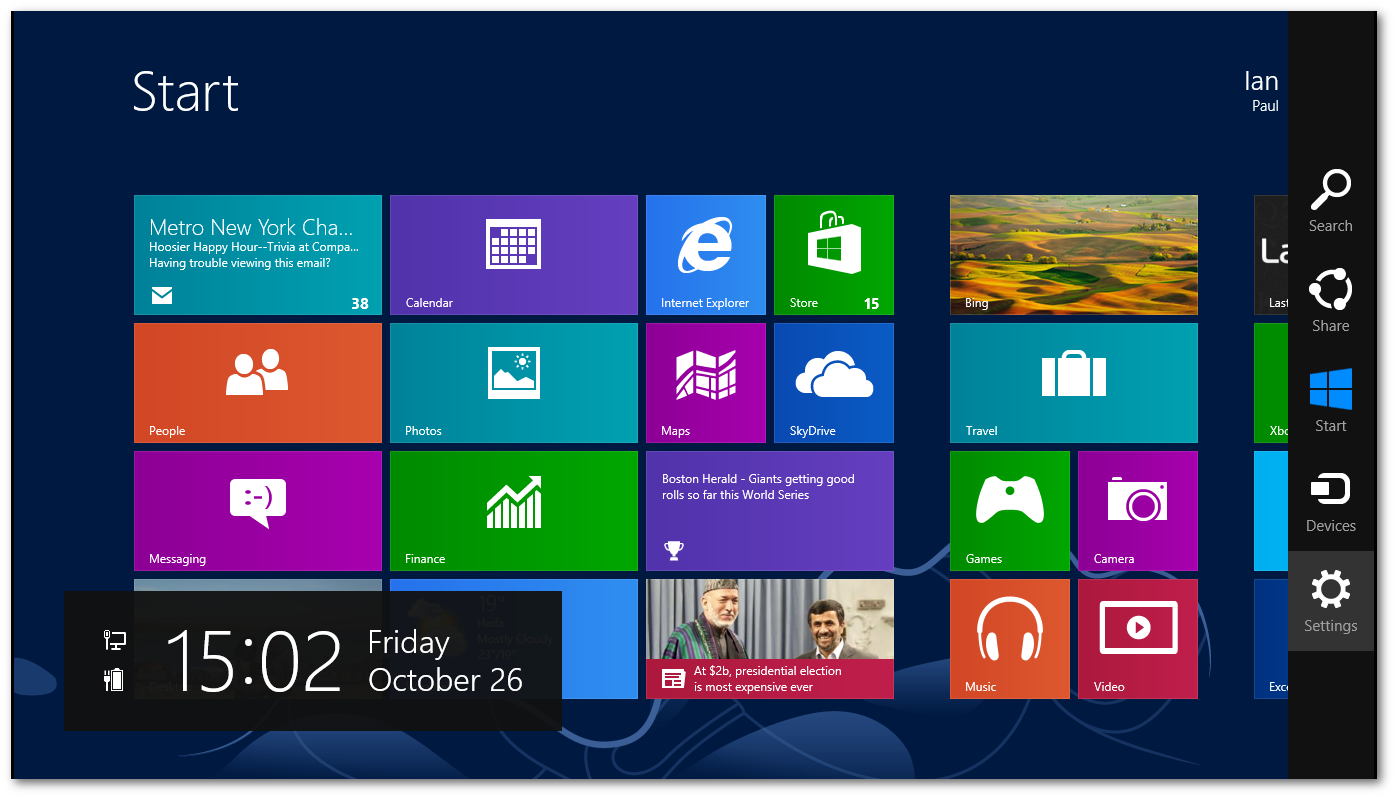The image size is (1396, 798).
Task: Open the Bing landscape tile
Action: (x=1074, y=255)
